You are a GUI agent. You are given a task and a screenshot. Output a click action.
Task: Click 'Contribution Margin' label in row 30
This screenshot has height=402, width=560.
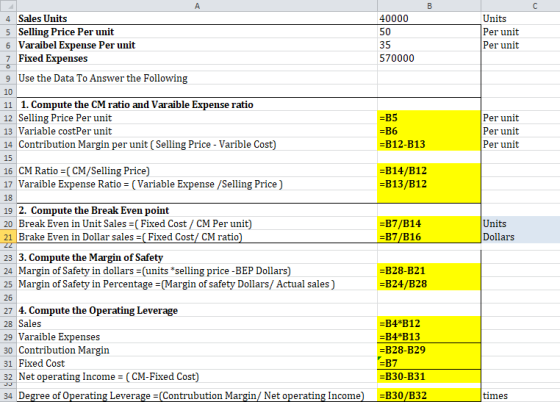[197, 350]
